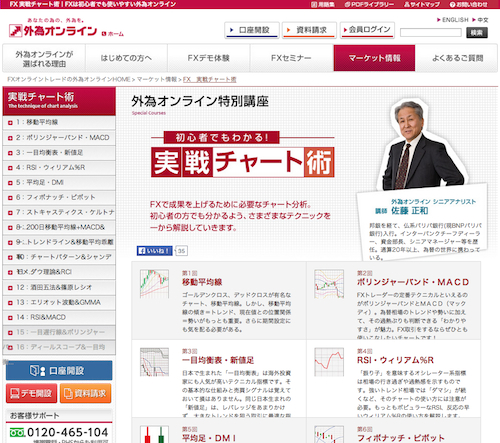
Task: Open 用語集 glossary link in top bar
Action: (x=323, y=4)
